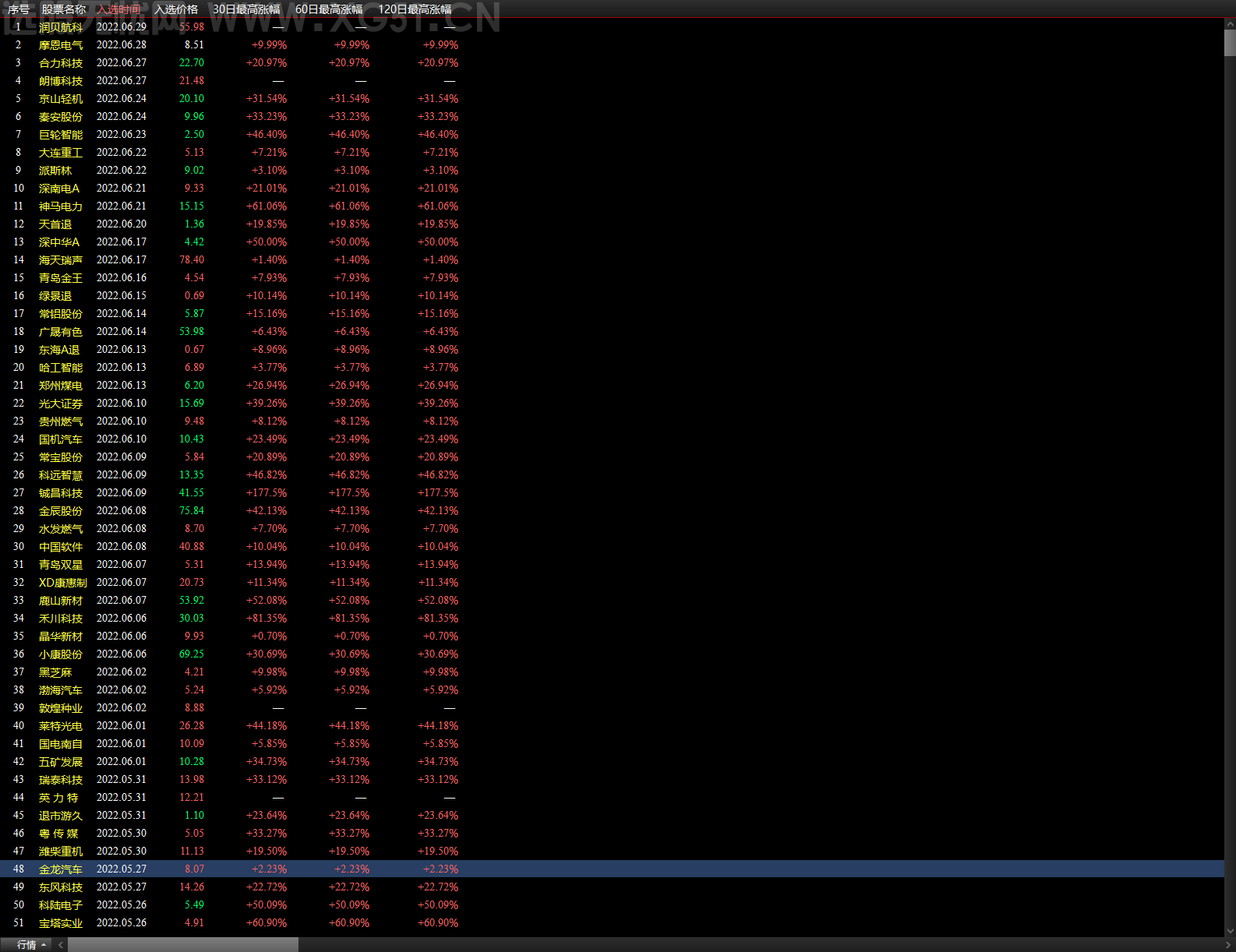Select stock 郑州煤电
Image resolution: width=1236 pixels, height=952 pixels.
tap(61, 386)
